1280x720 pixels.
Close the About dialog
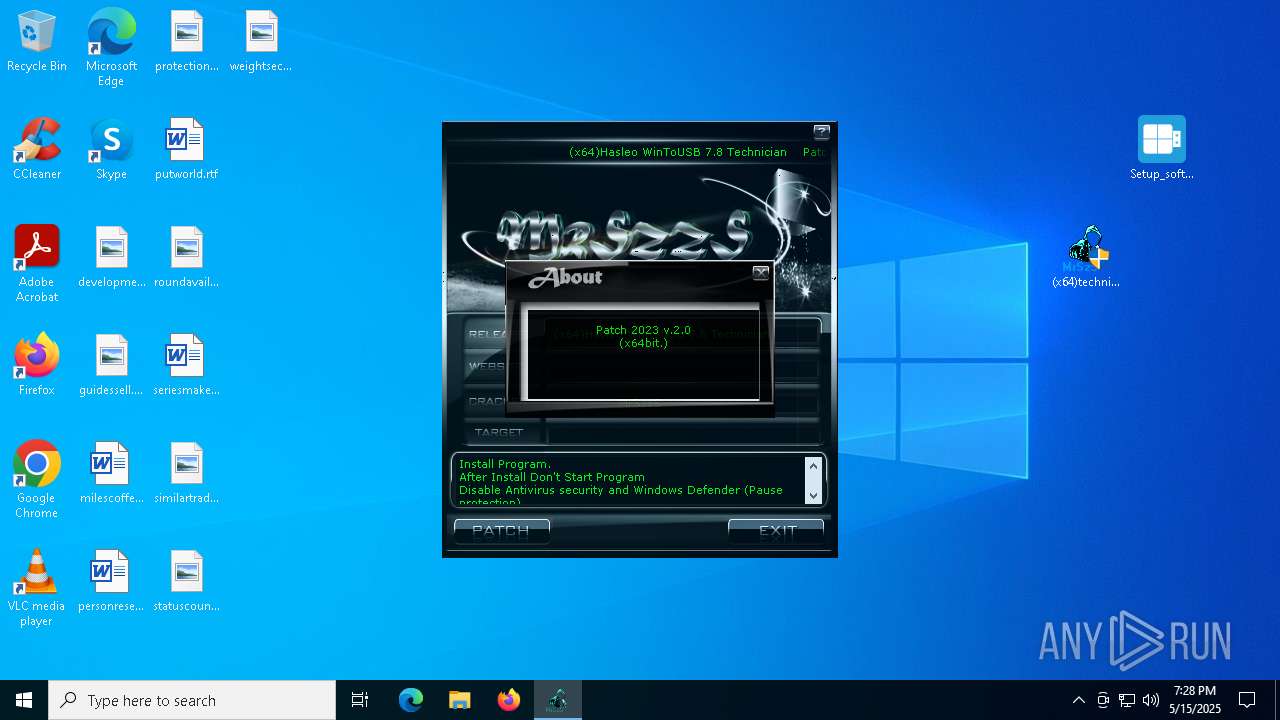[x=760, y=273]
